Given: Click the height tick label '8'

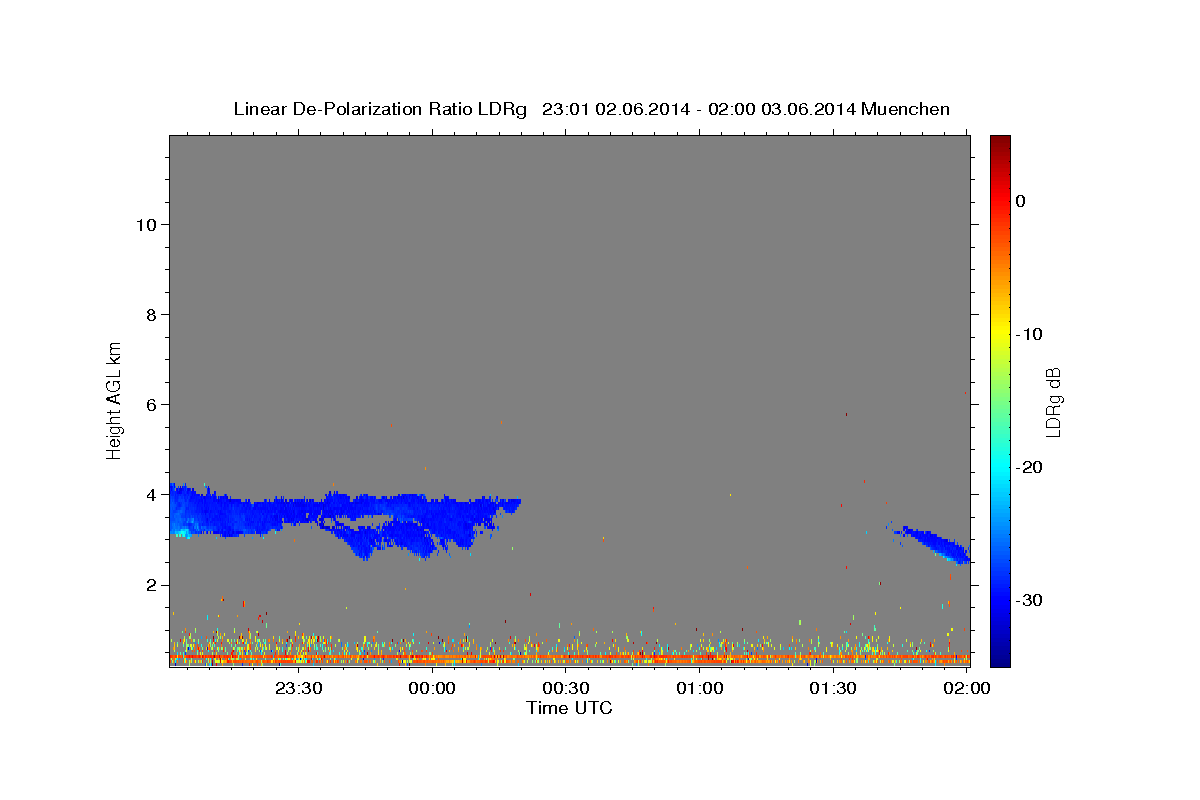Looking at the screenshot, I should coord(151,314).
